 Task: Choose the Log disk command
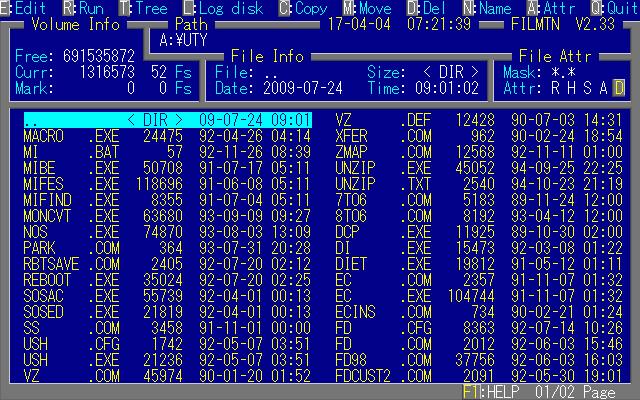pos(223,8)
